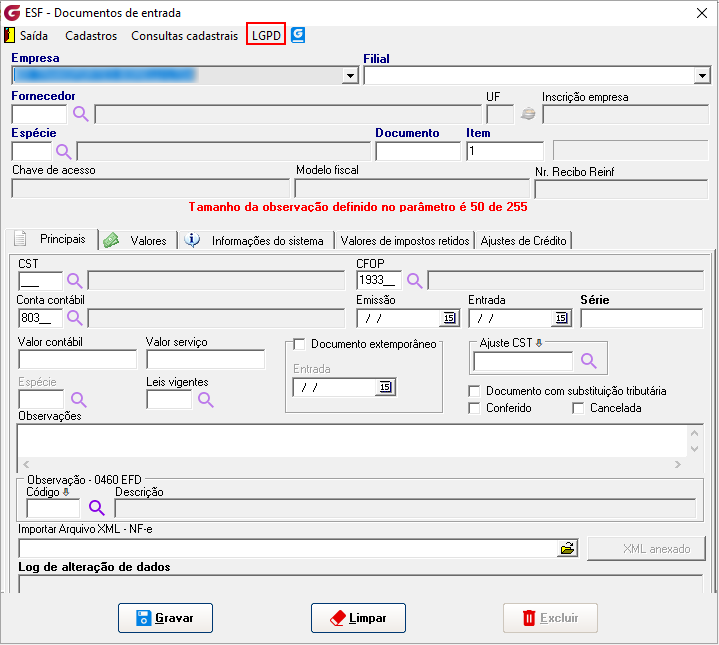Screen dimensions: 719x645
Task: Mark the document as Cancelada
Action: 578,408
